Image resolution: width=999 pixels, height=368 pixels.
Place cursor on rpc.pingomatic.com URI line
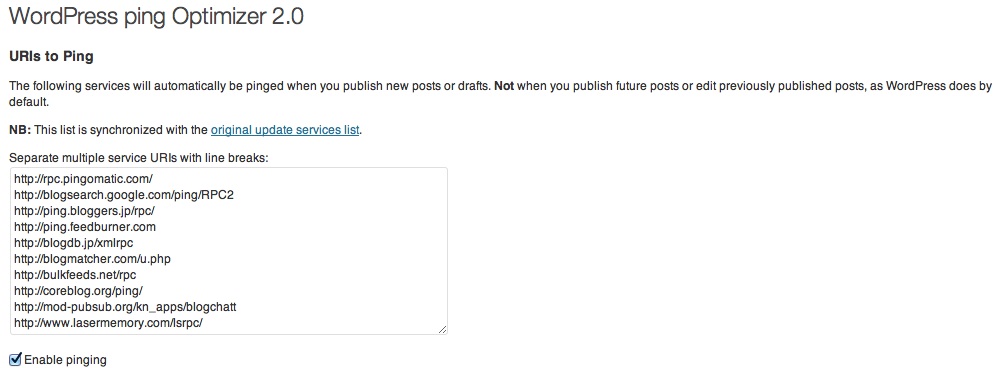[83, 179]
